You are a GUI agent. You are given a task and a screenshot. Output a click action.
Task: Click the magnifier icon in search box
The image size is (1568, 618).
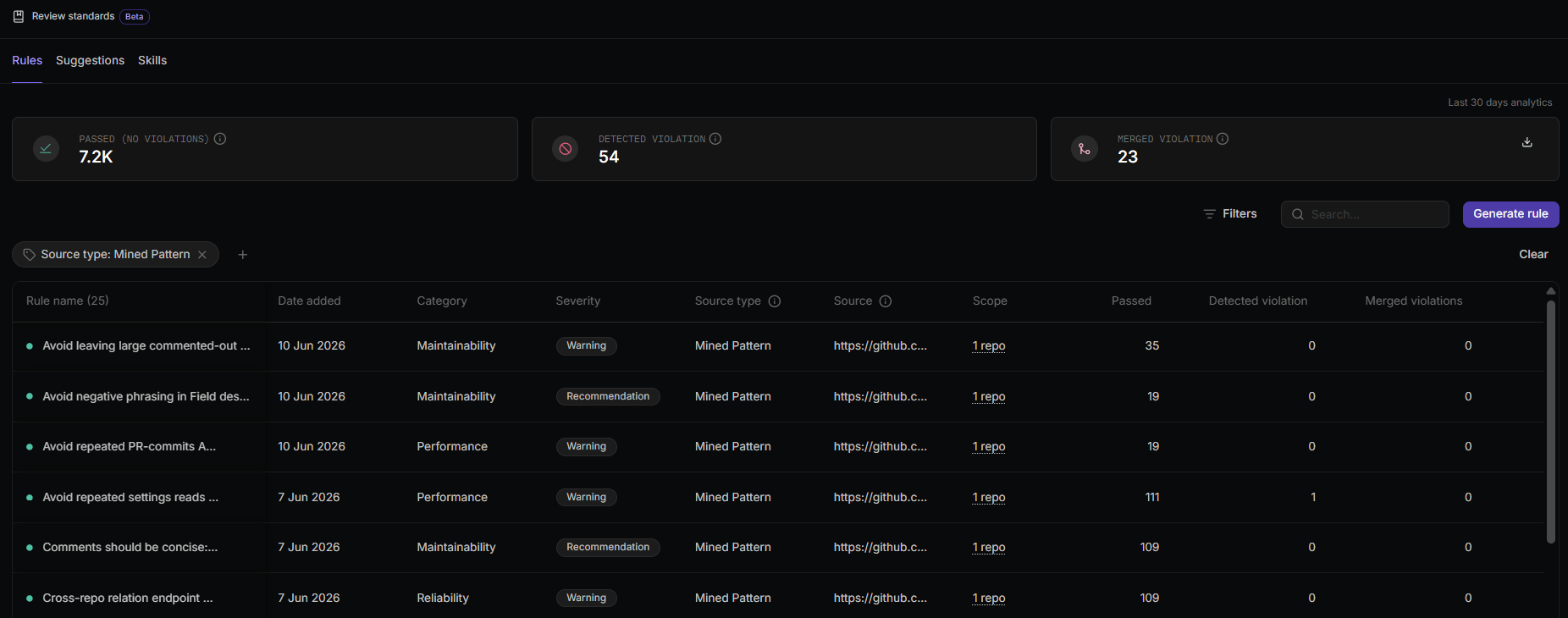click(1298, 214)
